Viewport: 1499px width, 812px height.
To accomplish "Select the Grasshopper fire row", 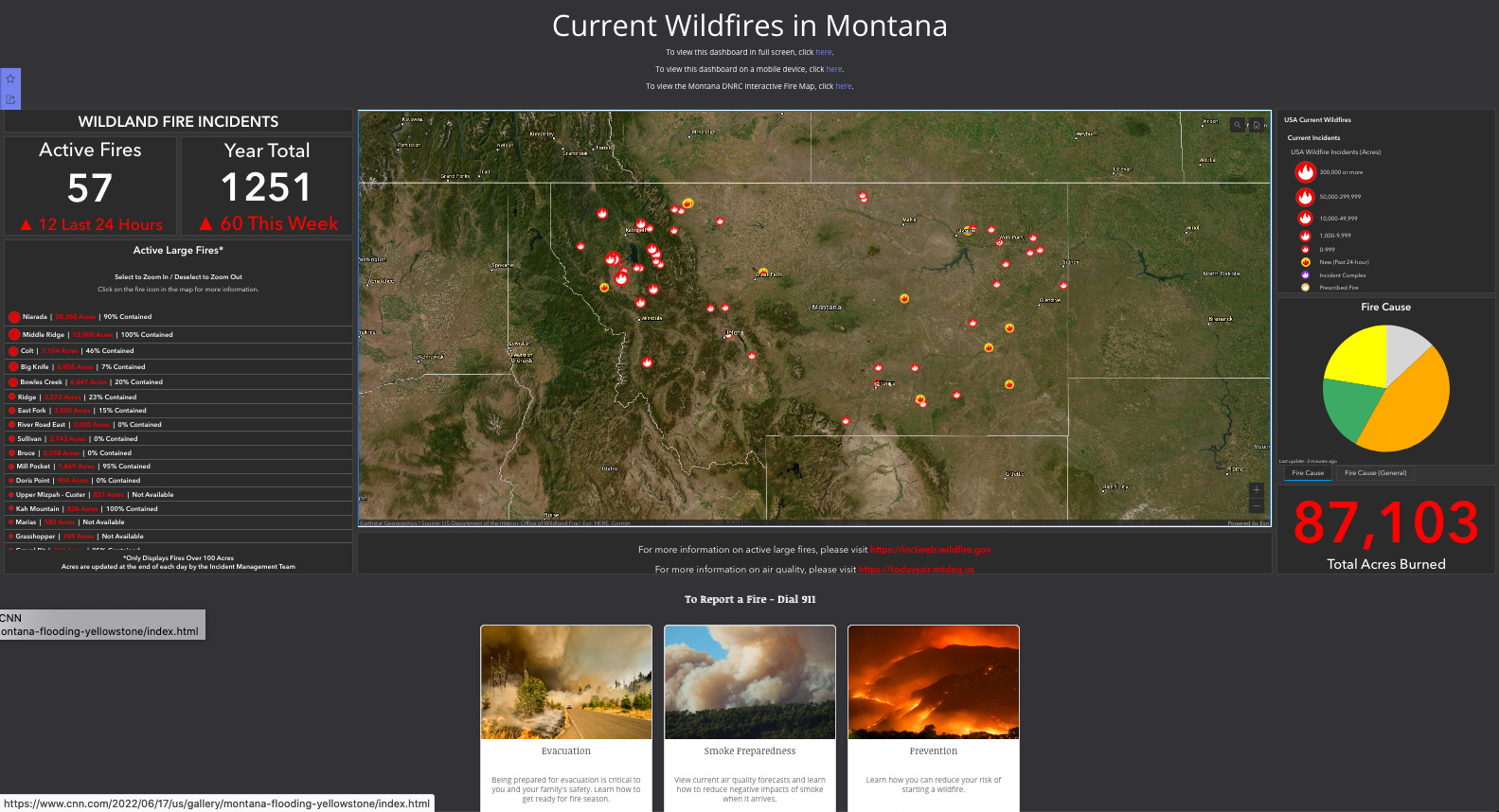I will [x=178, y=537].
